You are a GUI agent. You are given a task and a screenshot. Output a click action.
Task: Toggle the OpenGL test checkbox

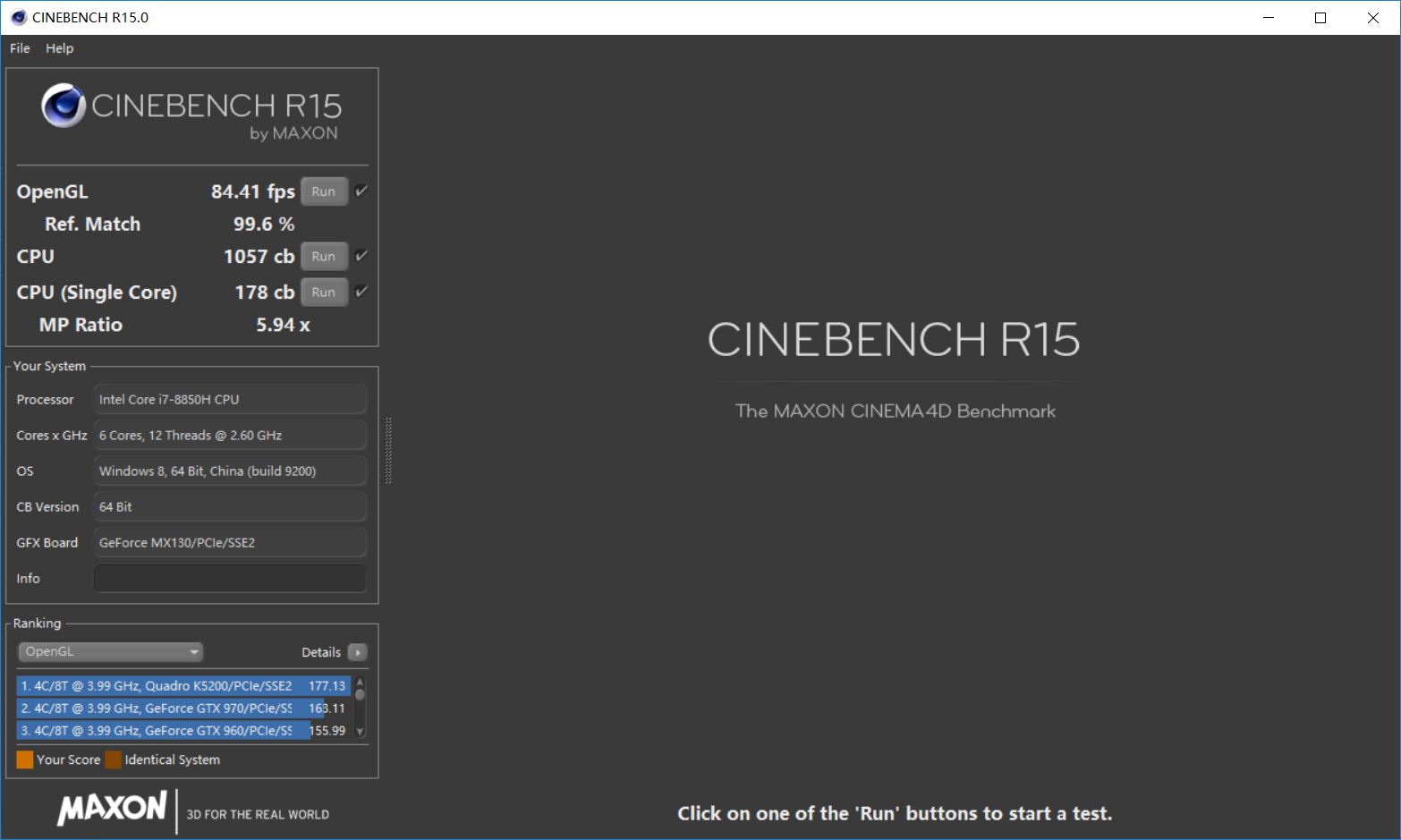pos(361,191)
